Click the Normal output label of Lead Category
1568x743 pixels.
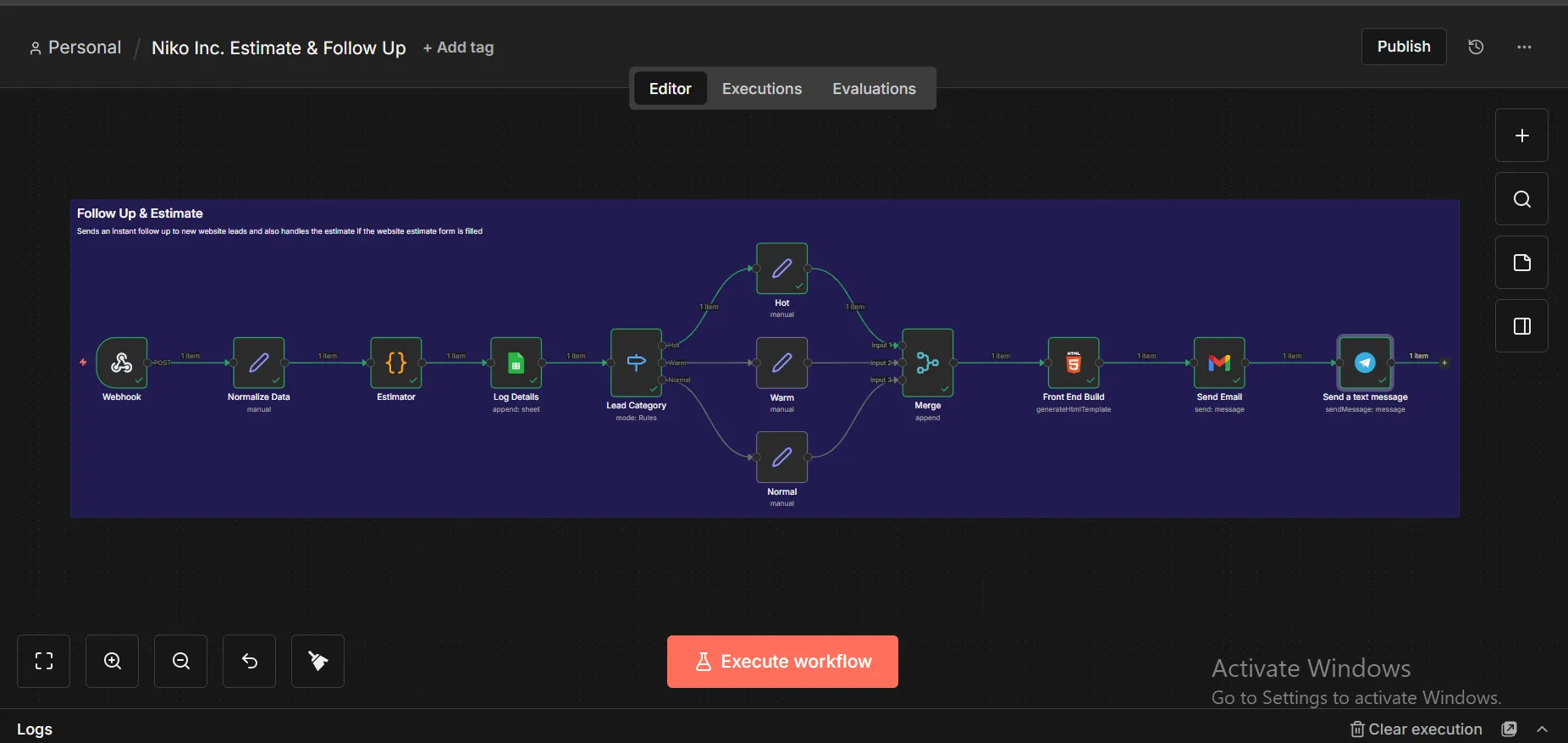click(x=680, y=380)
